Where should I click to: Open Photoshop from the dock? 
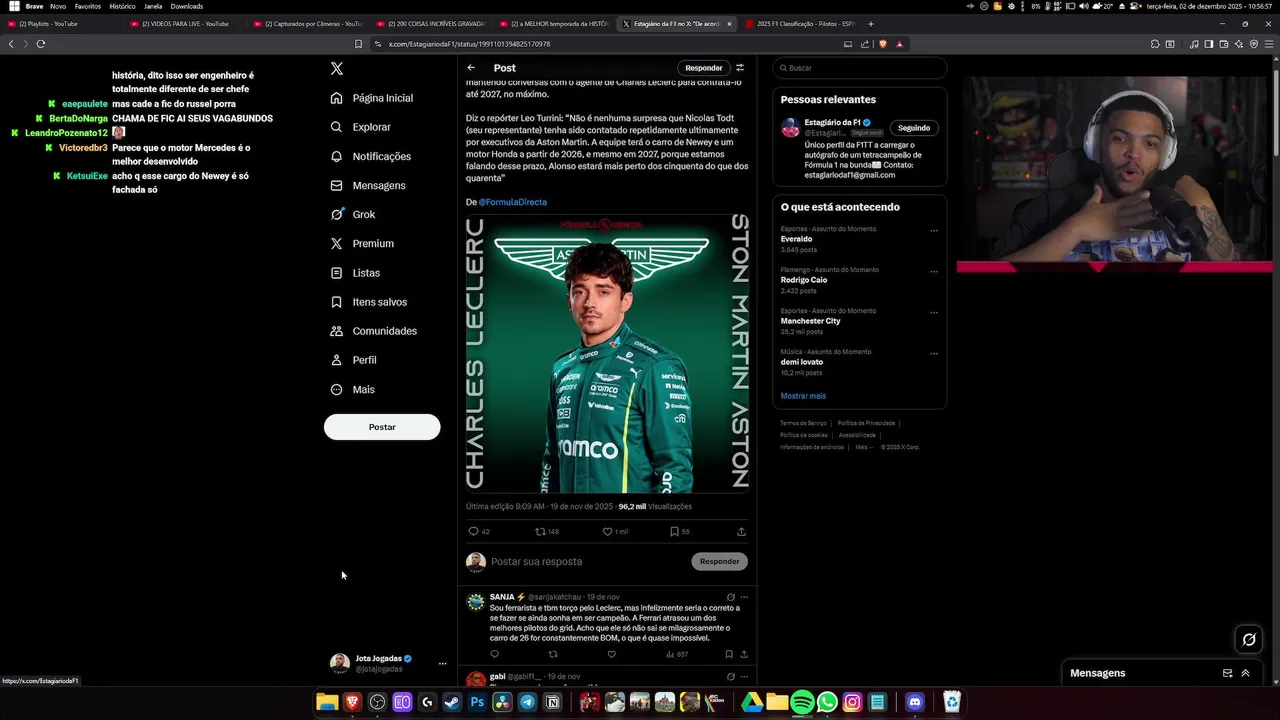pyautogui.click(x=477, y=702)
